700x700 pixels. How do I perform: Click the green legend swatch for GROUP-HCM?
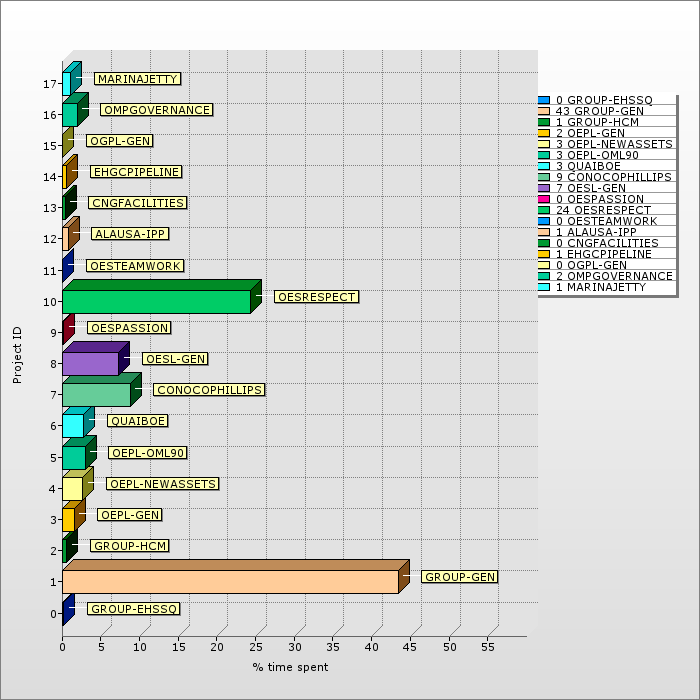tap(544, 122)
